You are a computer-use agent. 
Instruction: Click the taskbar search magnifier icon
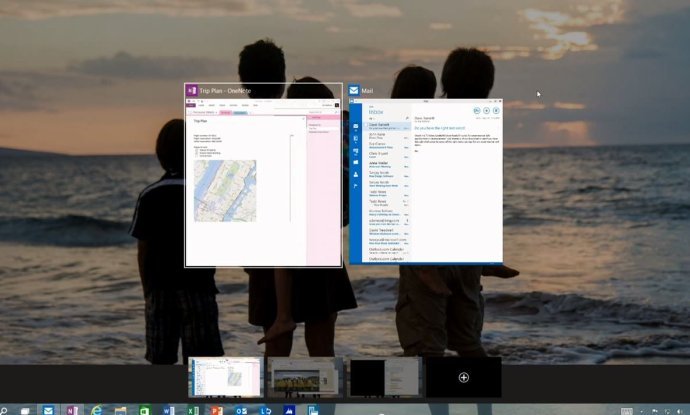(3, 410)
